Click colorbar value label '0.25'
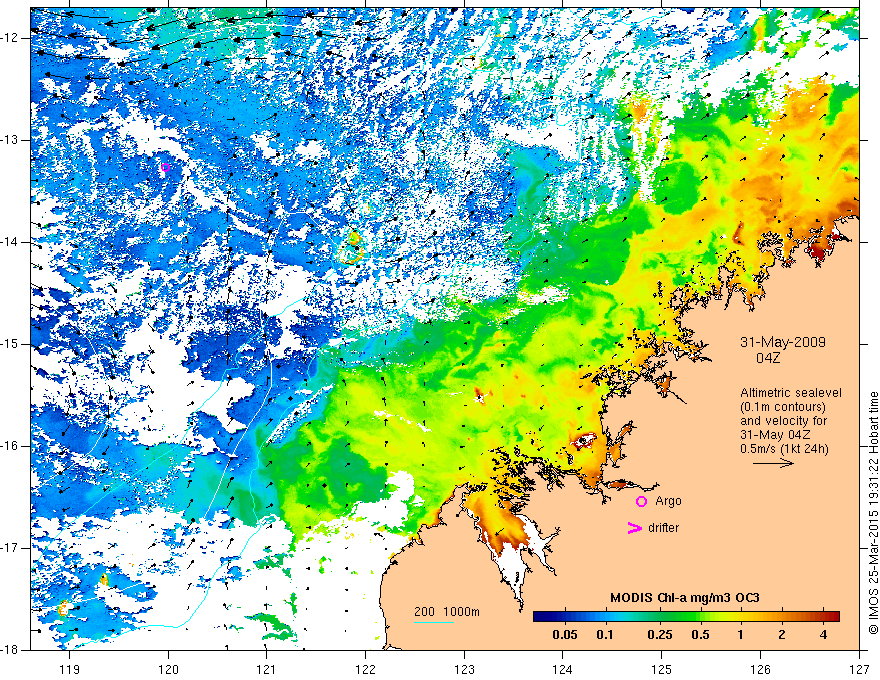 [660, 635]
